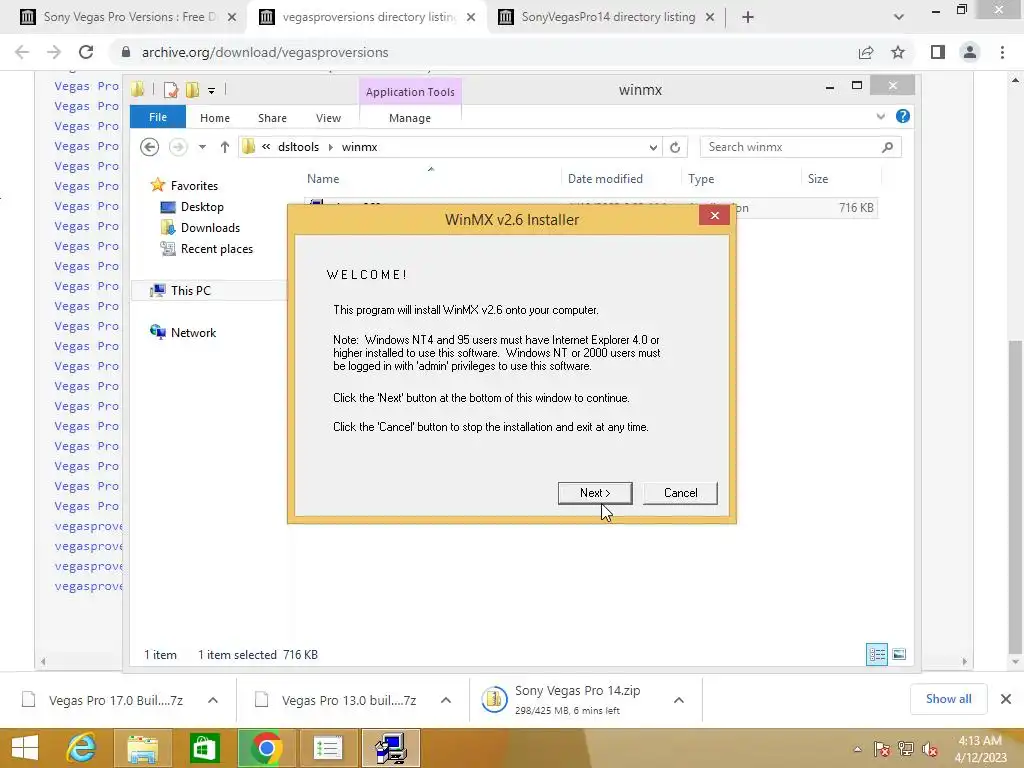Open the Chrome profile menu
Screen dimensions: 1024x768
(970, 52)
